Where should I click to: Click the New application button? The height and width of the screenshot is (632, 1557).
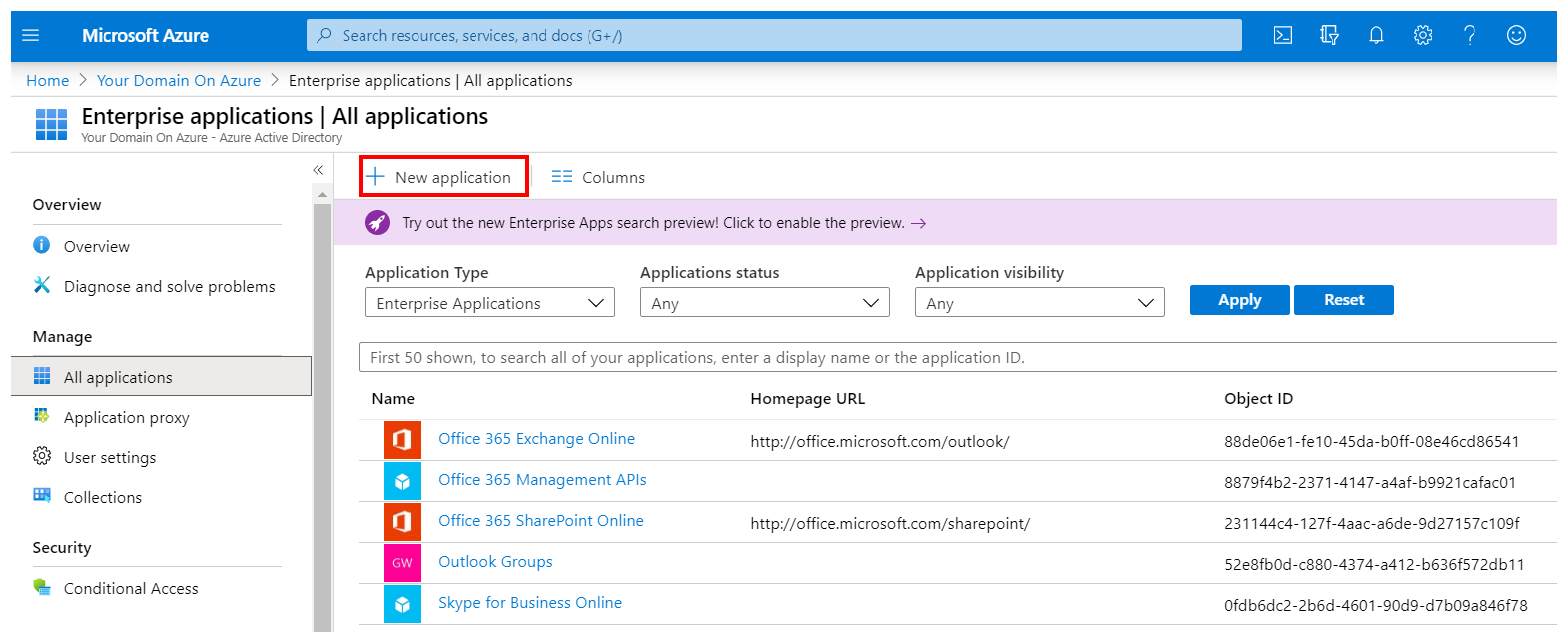click(443, 176)
